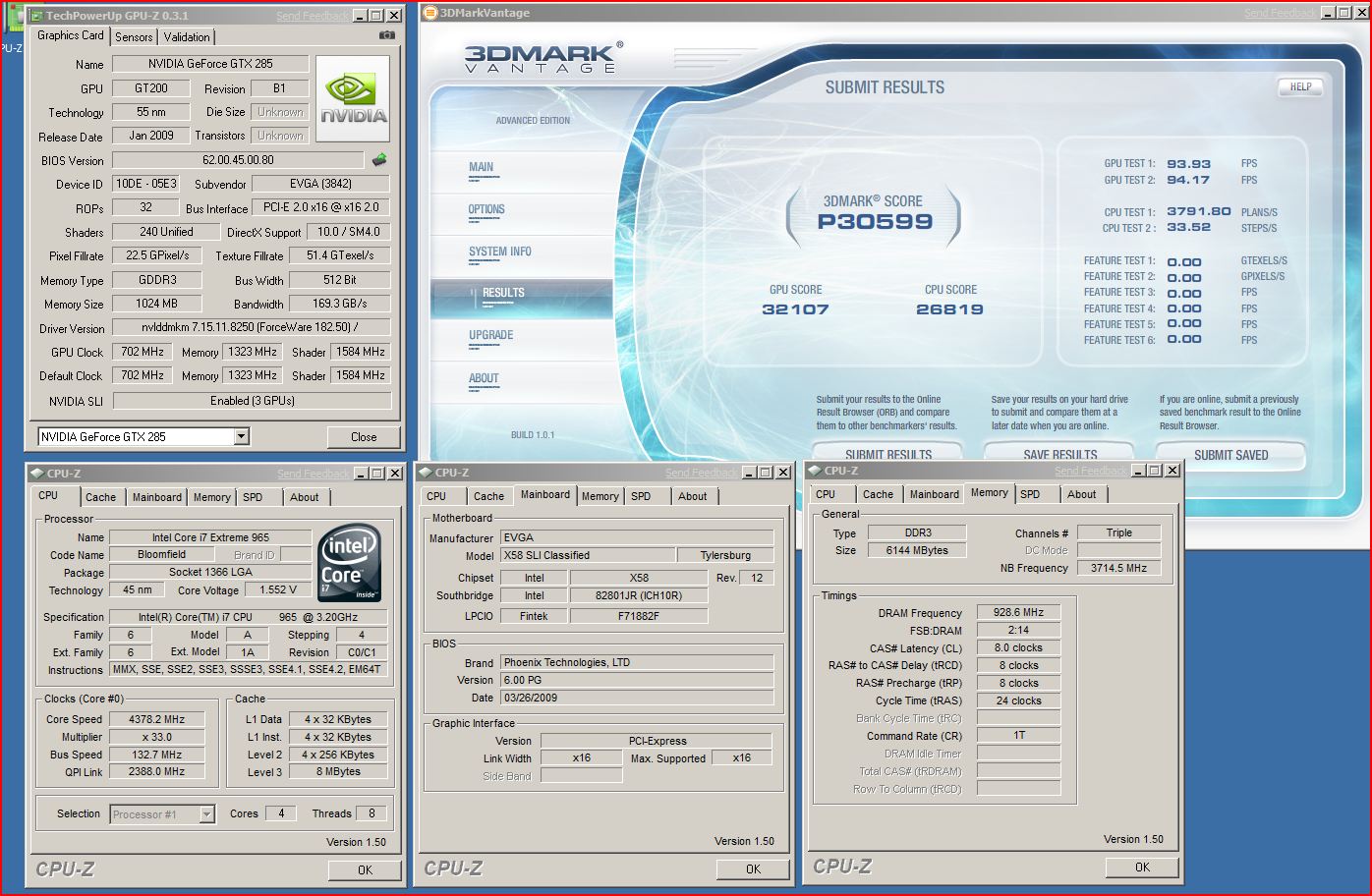Image resolution: width=1372 pixels, height=896 pixels.
Task: Open ABOUT in 3DMark Vantage sidebar
Action: point(484,378)
